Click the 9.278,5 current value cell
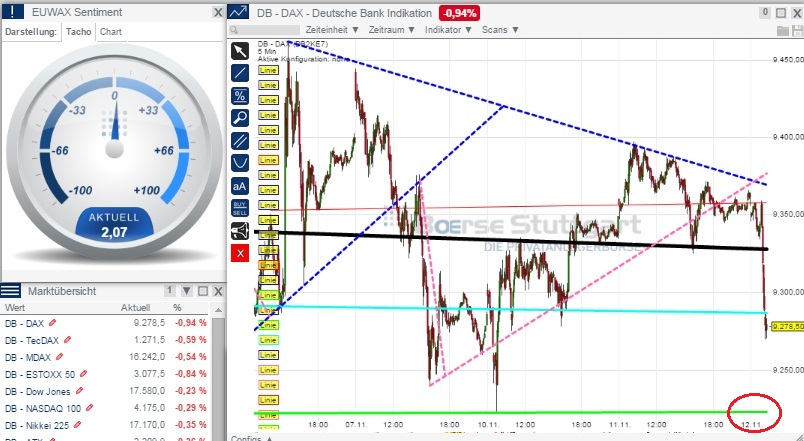The image size is (804, 441). pos(149,323)
